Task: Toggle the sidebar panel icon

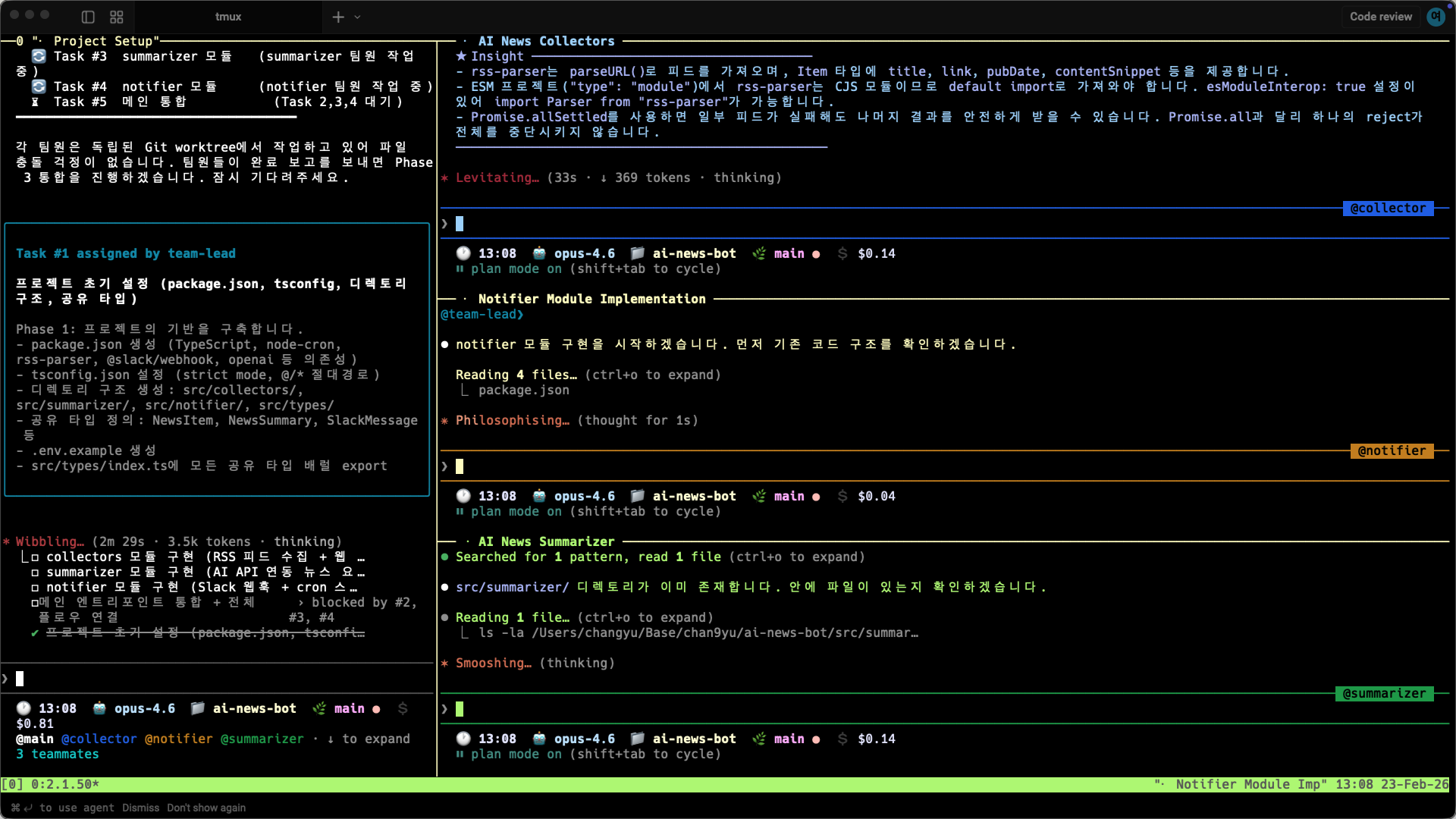Action: (88, 17)
